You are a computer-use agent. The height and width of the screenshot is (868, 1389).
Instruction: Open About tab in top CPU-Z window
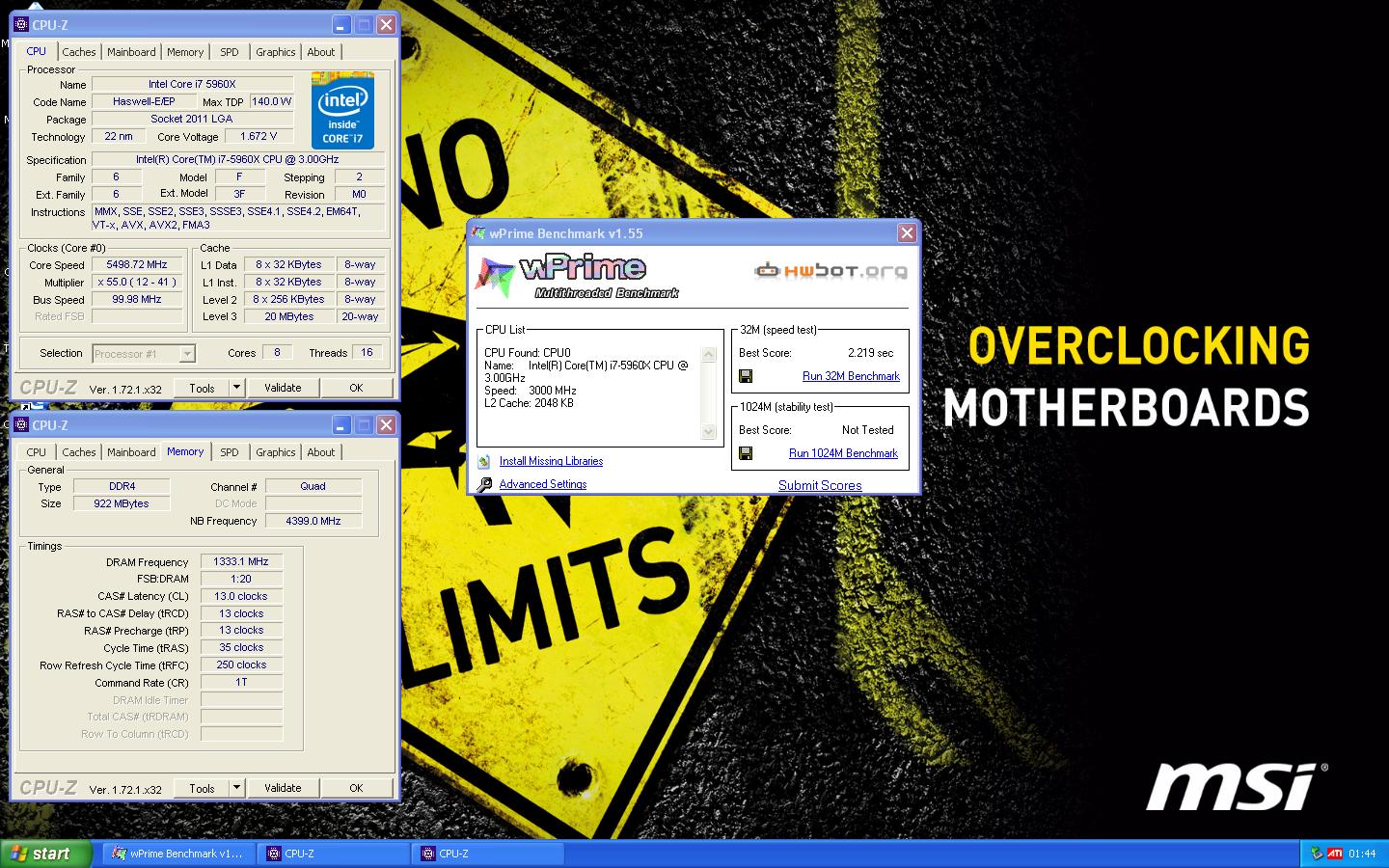(x=321, y=52)
